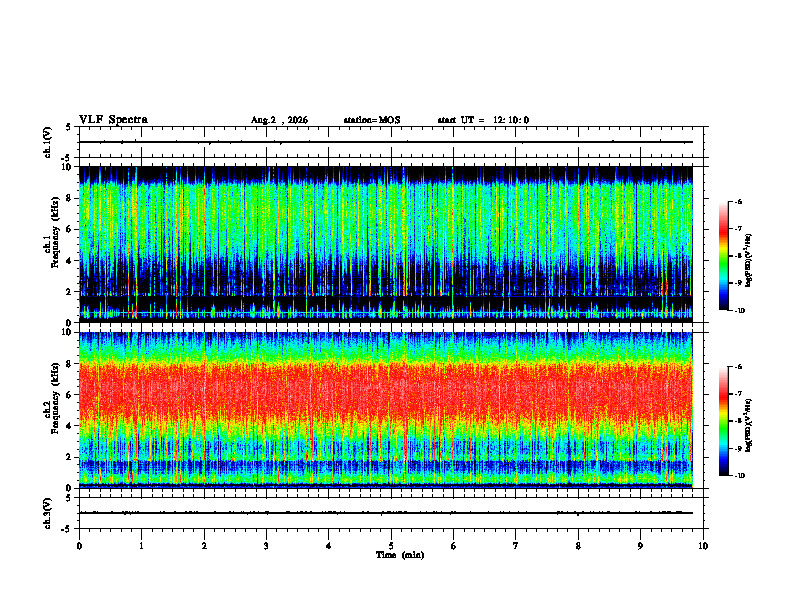Click the station=MOS label
The height and width of the screenshot is (612, 792).
pos(372,120)
